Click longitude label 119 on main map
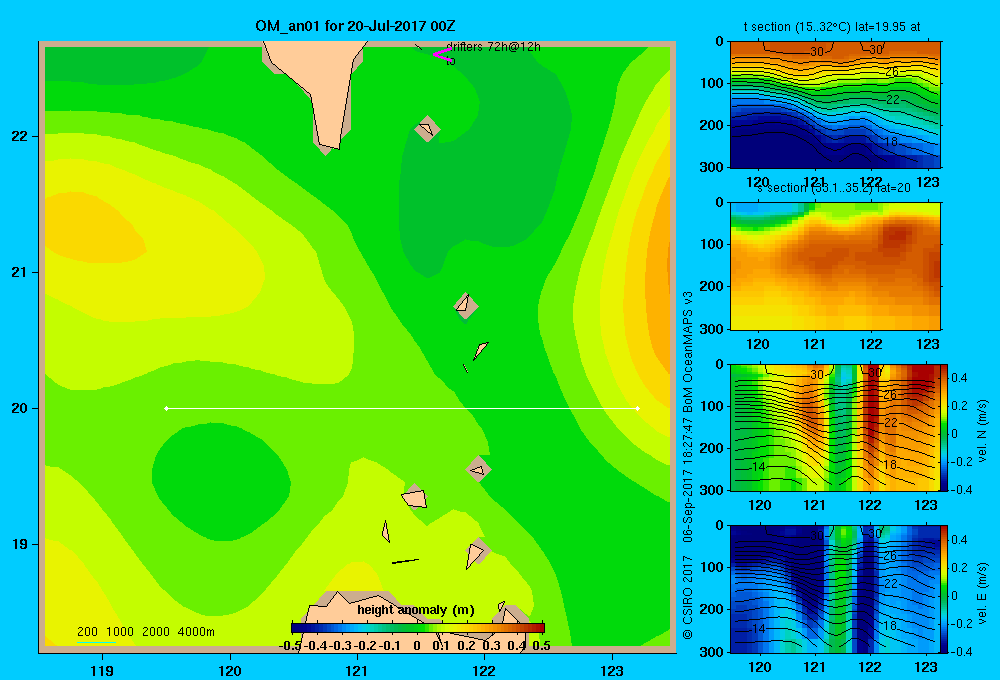 point(102,670)
